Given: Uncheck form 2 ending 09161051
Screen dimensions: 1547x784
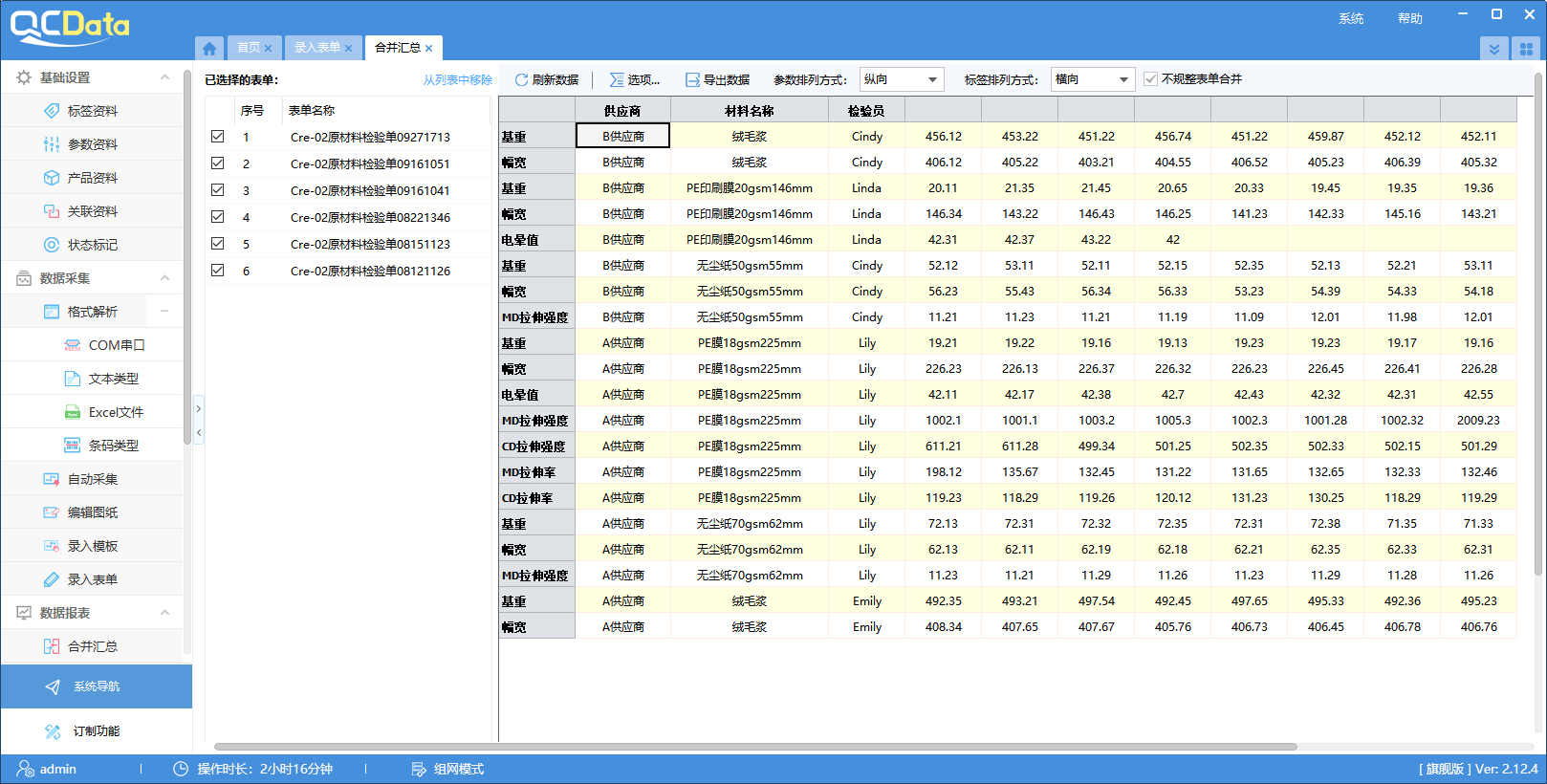Looking at the screenshot, I should point(218,163).
